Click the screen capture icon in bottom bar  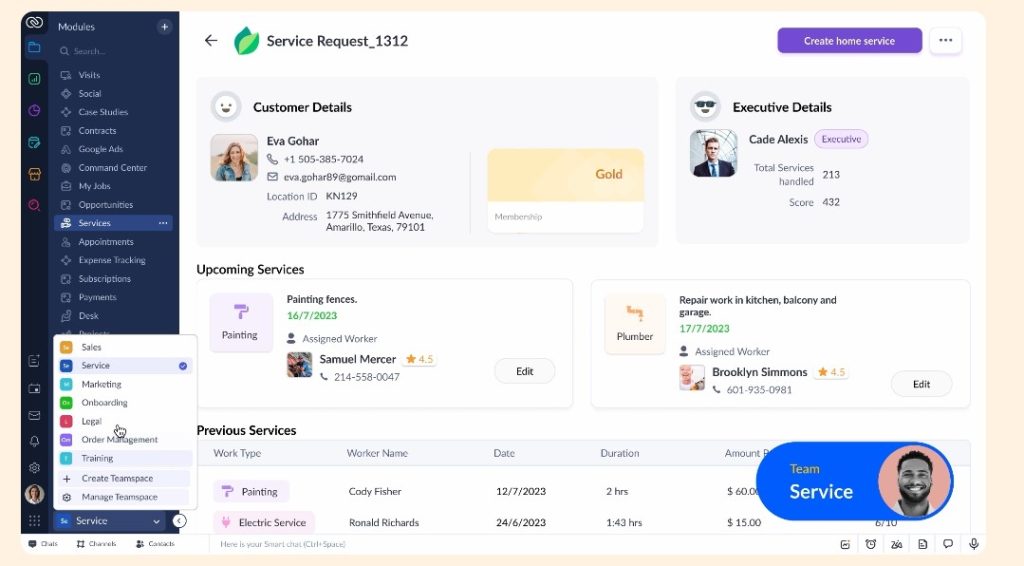pos(845,544)
